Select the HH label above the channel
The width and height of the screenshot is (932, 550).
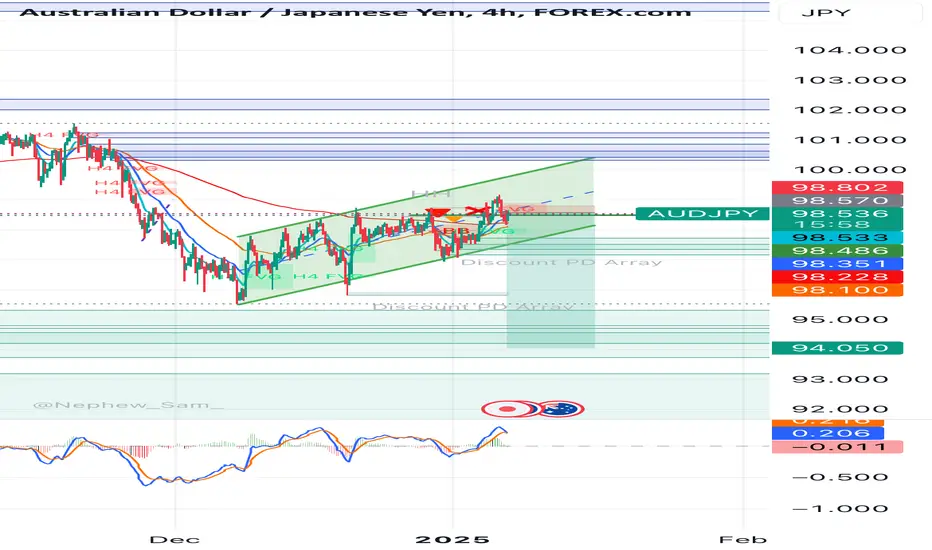pyautogui.click(x=431, y=194)
